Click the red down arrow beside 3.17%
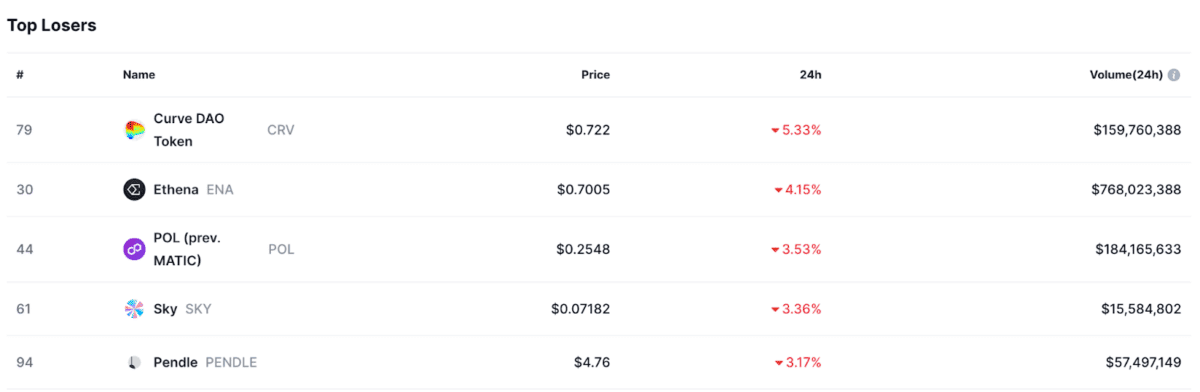The image size is (1200, 392). click(778, 363)
